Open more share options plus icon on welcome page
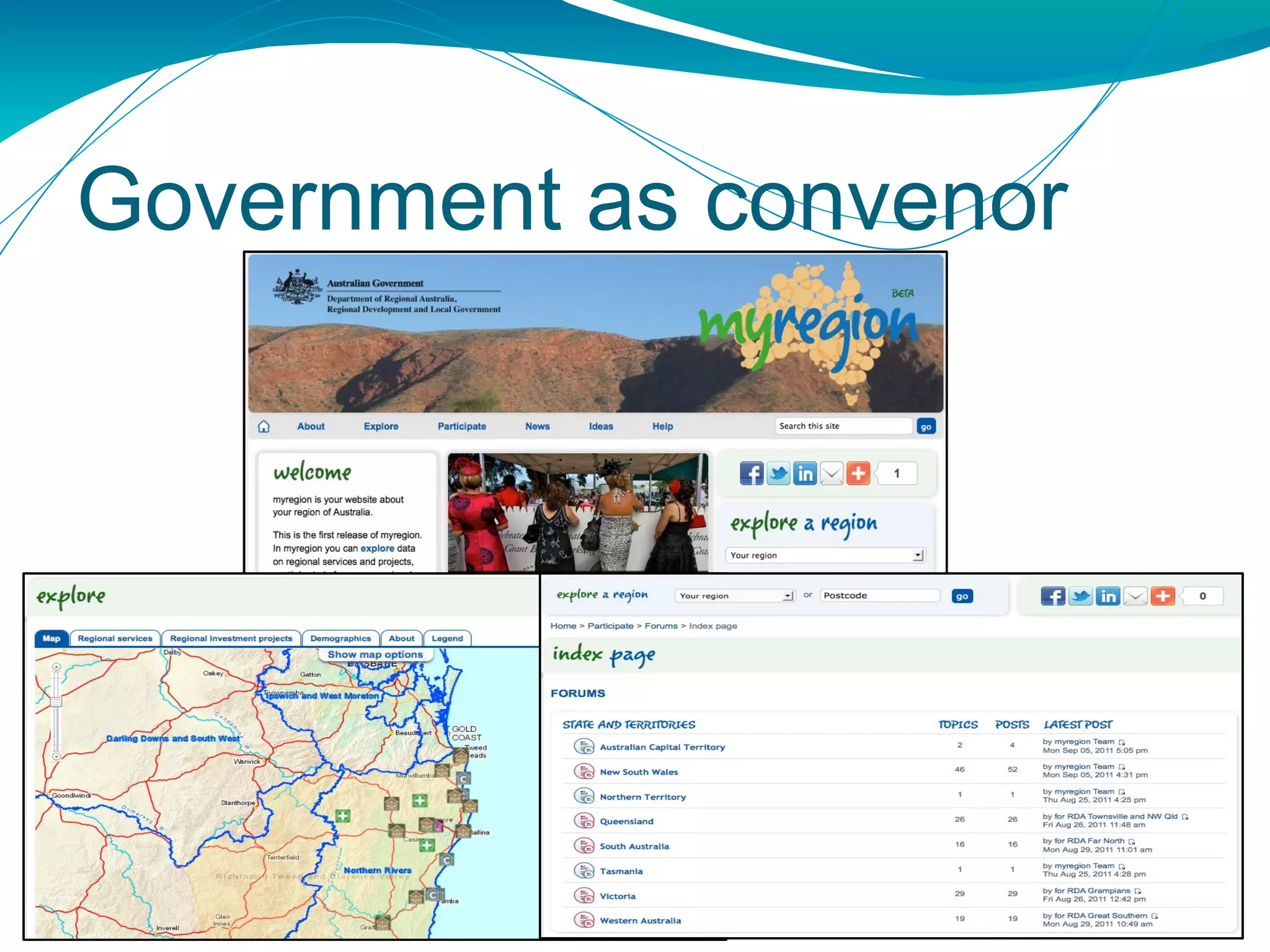This screenshot has height=952, width=1270. (x=858, y=474)
